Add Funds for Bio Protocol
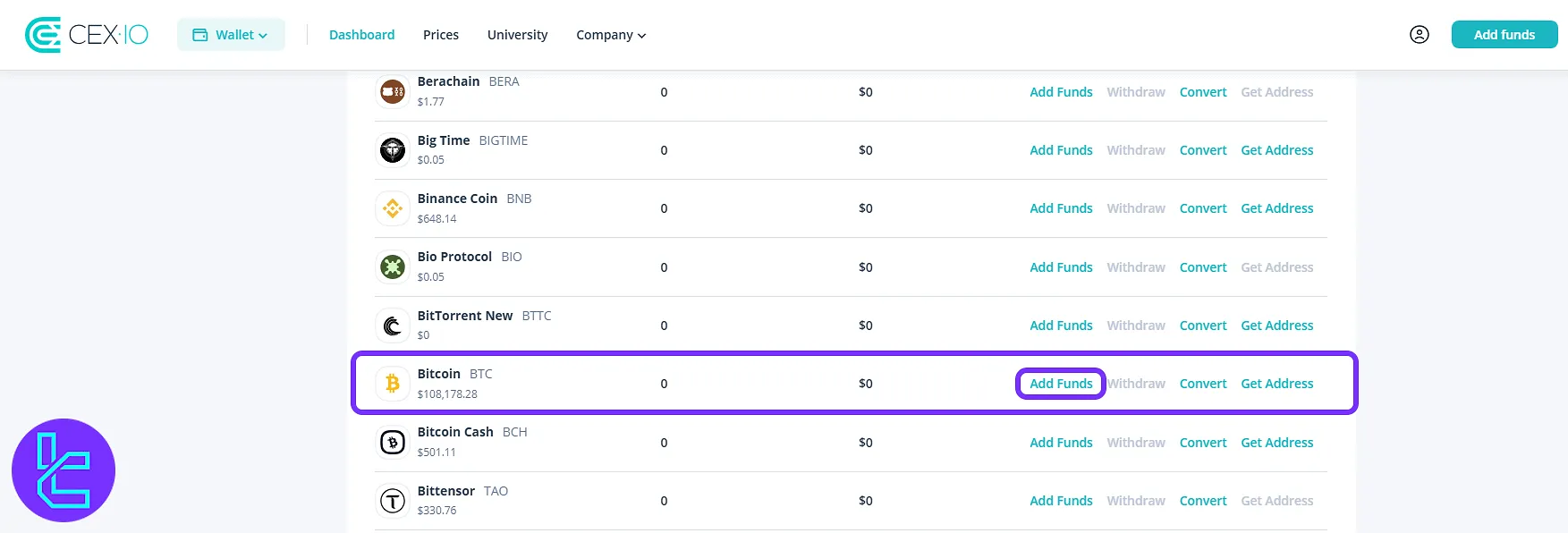This screenshot has height=533, width=1568. (1061, 267)
